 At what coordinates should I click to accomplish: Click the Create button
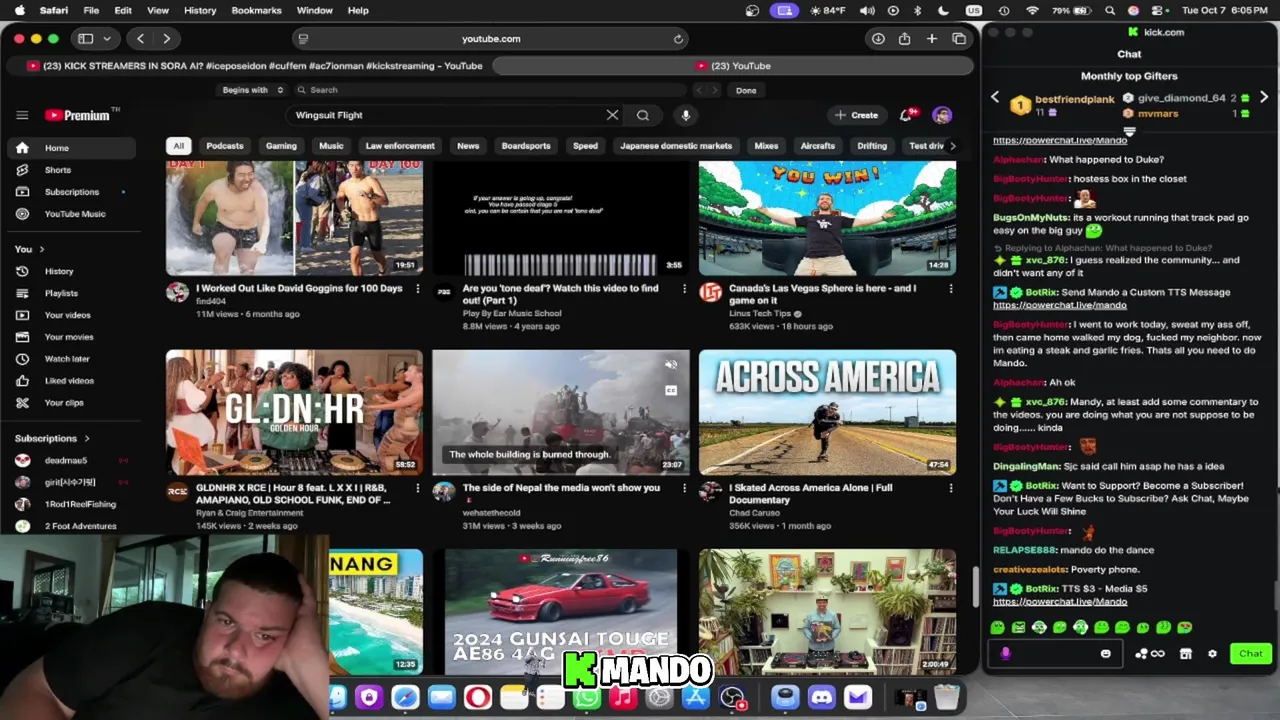pos(856,115)
